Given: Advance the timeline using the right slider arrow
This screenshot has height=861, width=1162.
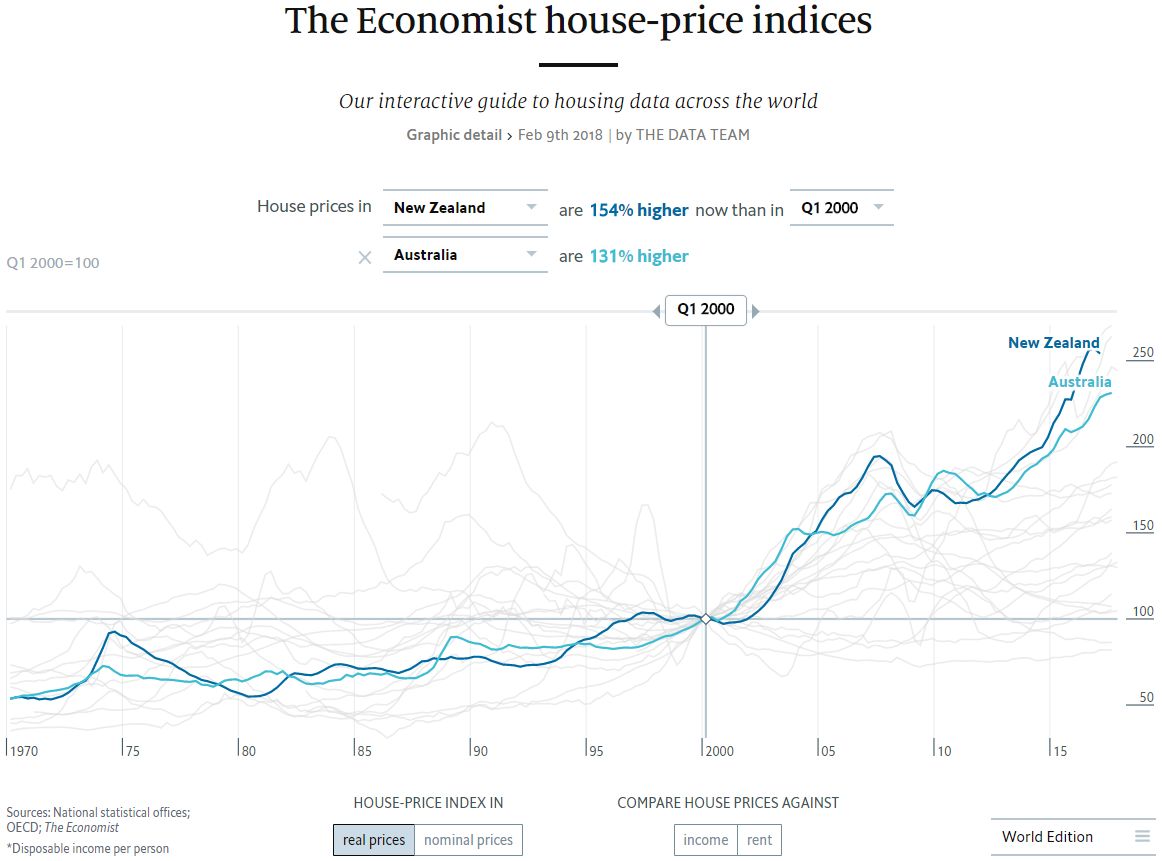Looking at the screenshot, I should (756, 310).
